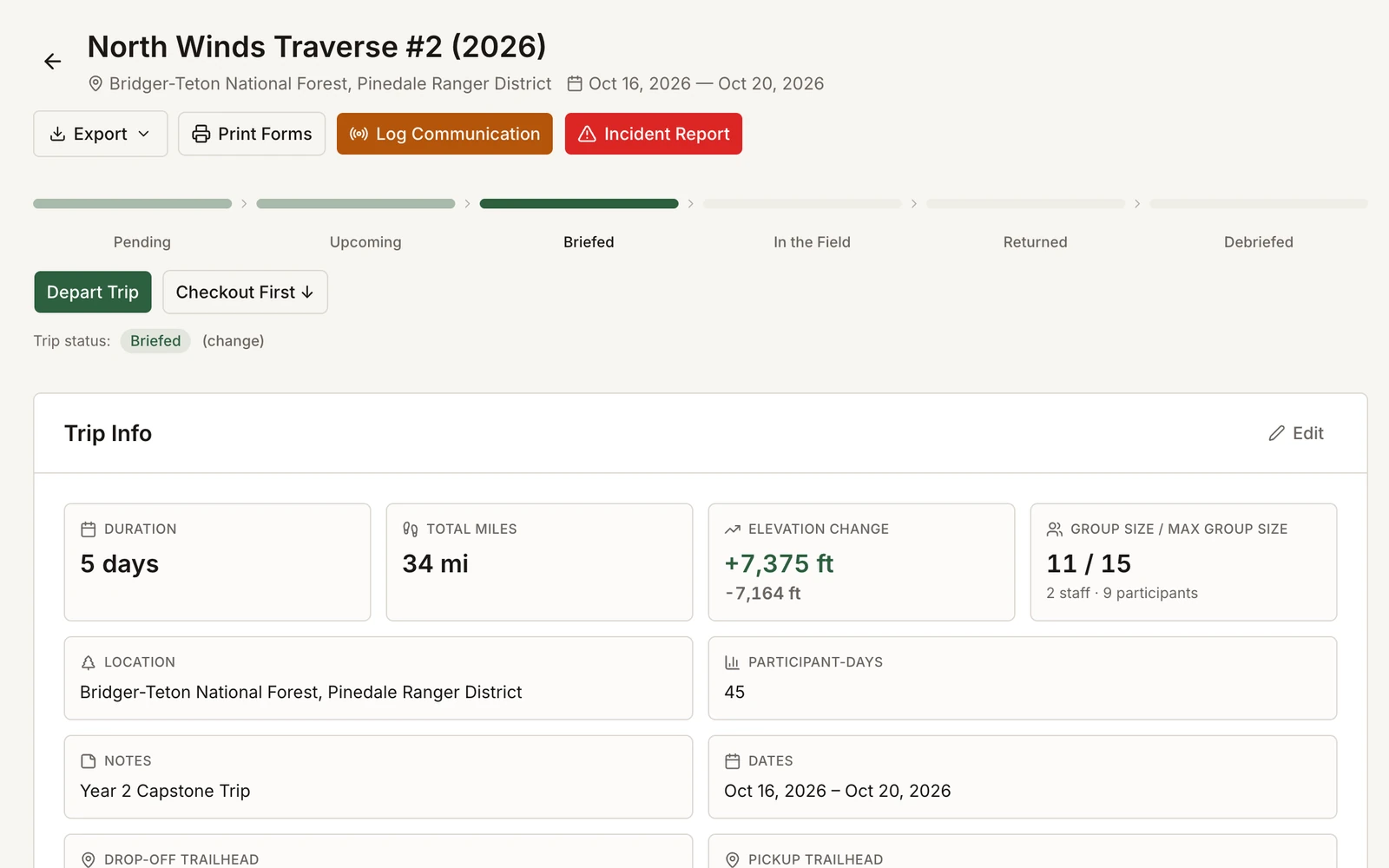The image size is (1389, 868).
Task: Click the calendar icon in Dates card
Action: [x=733, y=761]
